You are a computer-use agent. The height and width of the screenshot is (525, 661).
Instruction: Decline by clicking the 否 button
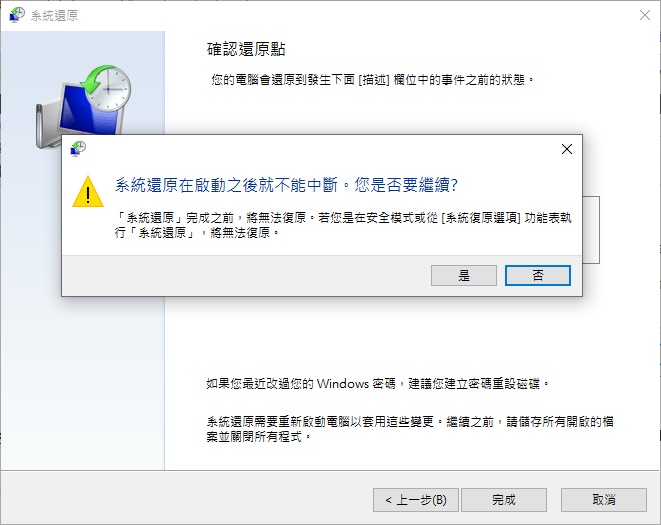click(x=538, y=275)
